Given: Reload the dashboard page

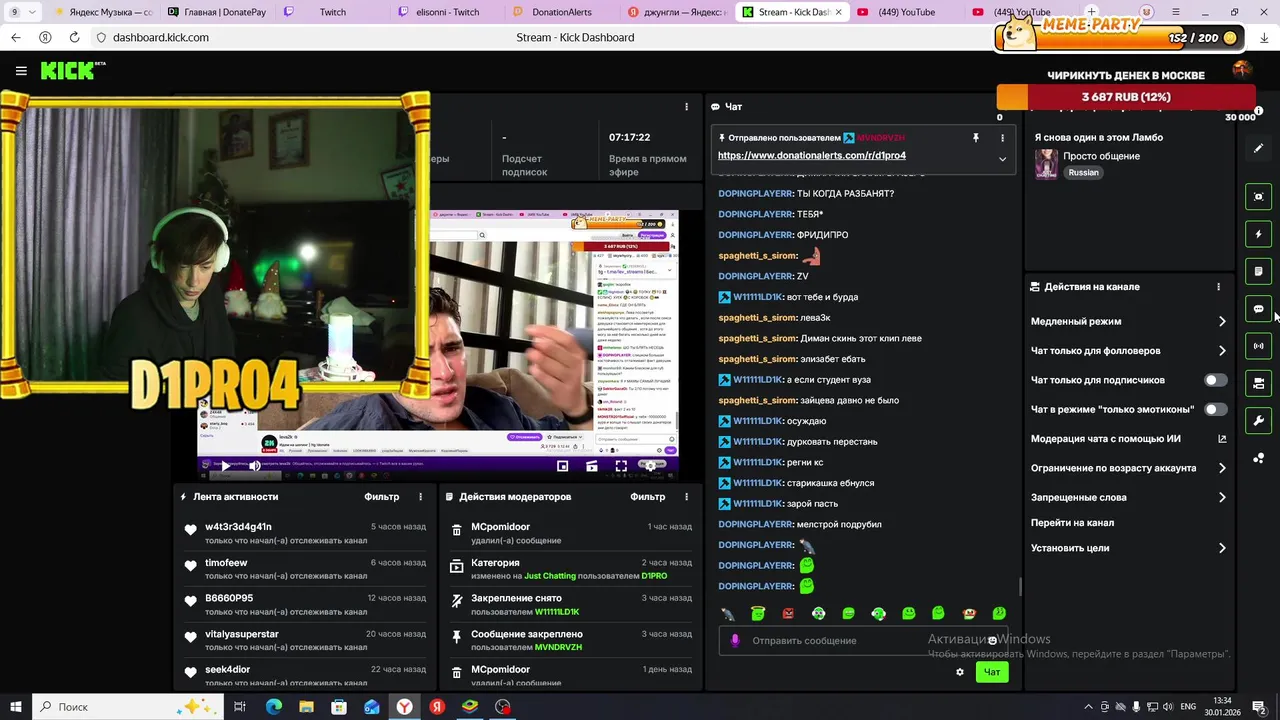Looking at the screenshot, I should [75, 37].
